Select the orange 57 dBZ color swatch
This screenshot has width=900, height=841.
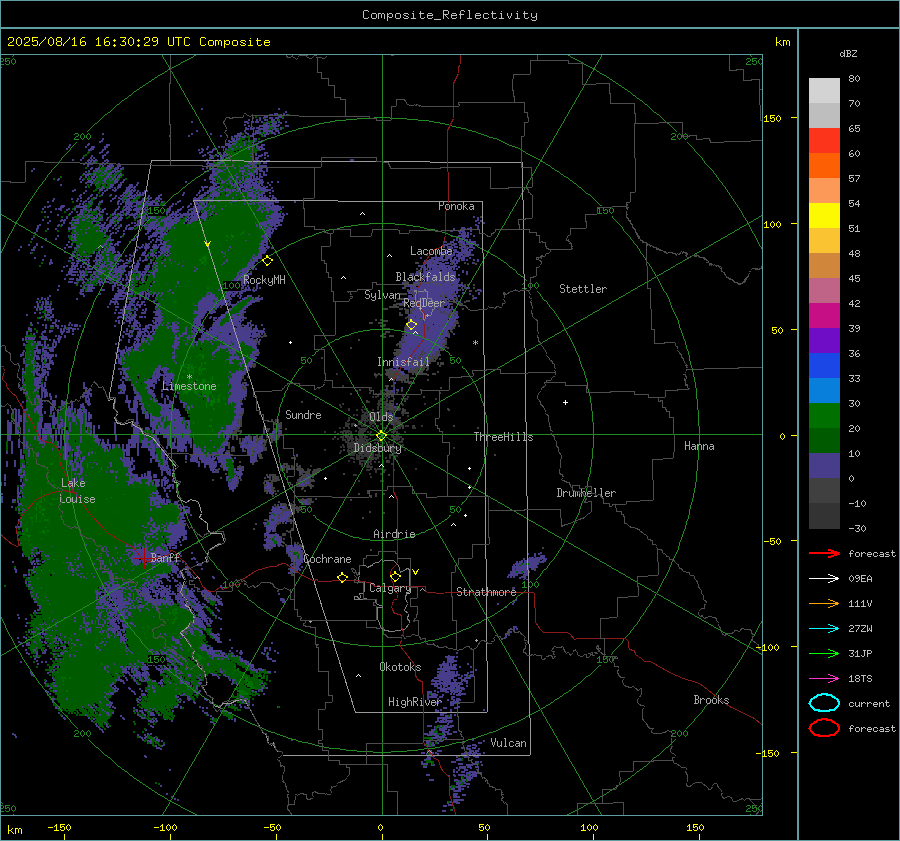coord(824,166)
